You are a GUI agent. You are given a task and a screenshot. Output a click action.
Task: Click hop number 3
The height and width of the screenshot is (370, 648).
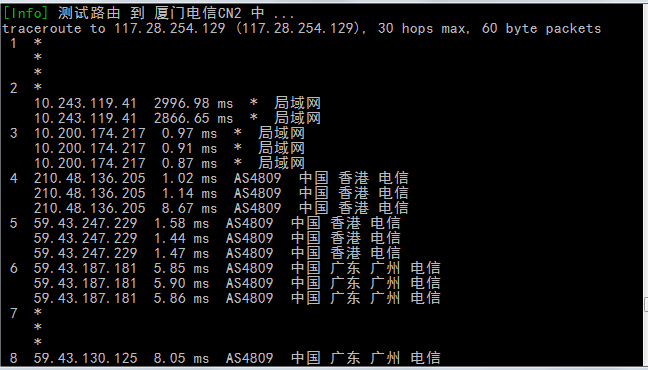pos(14,133)
